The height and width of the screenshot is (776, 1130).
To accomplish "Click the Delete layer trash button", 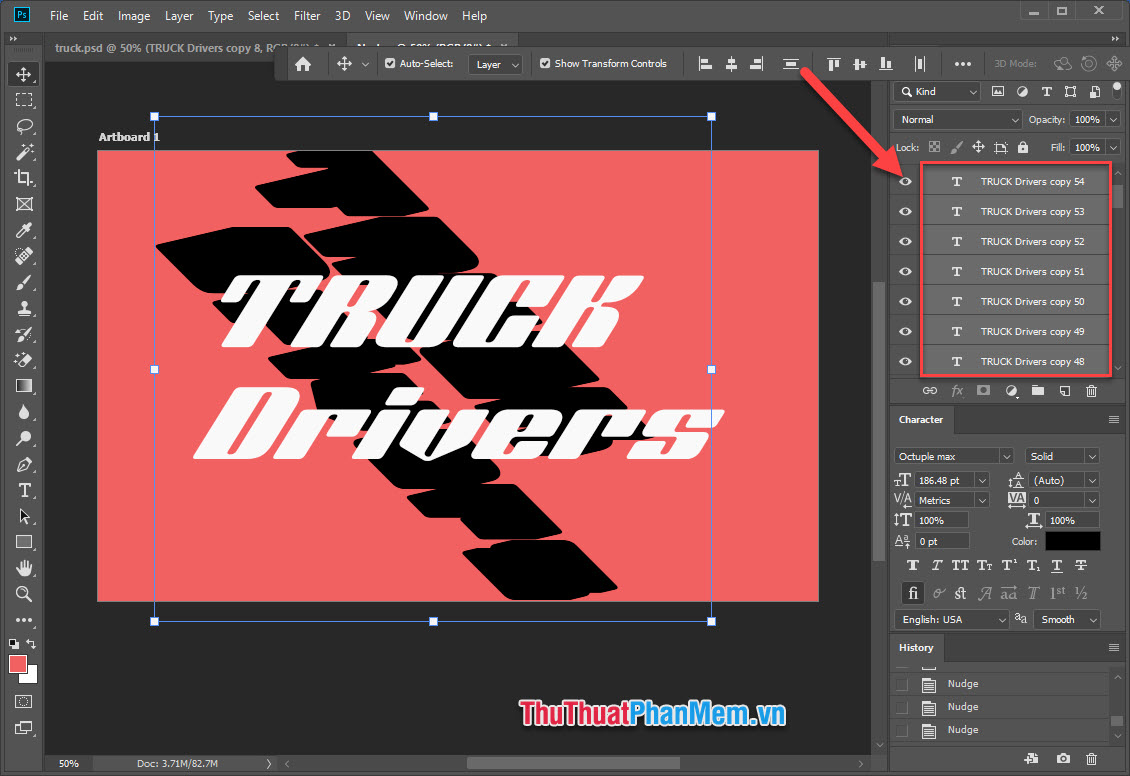I will 1092,390.
